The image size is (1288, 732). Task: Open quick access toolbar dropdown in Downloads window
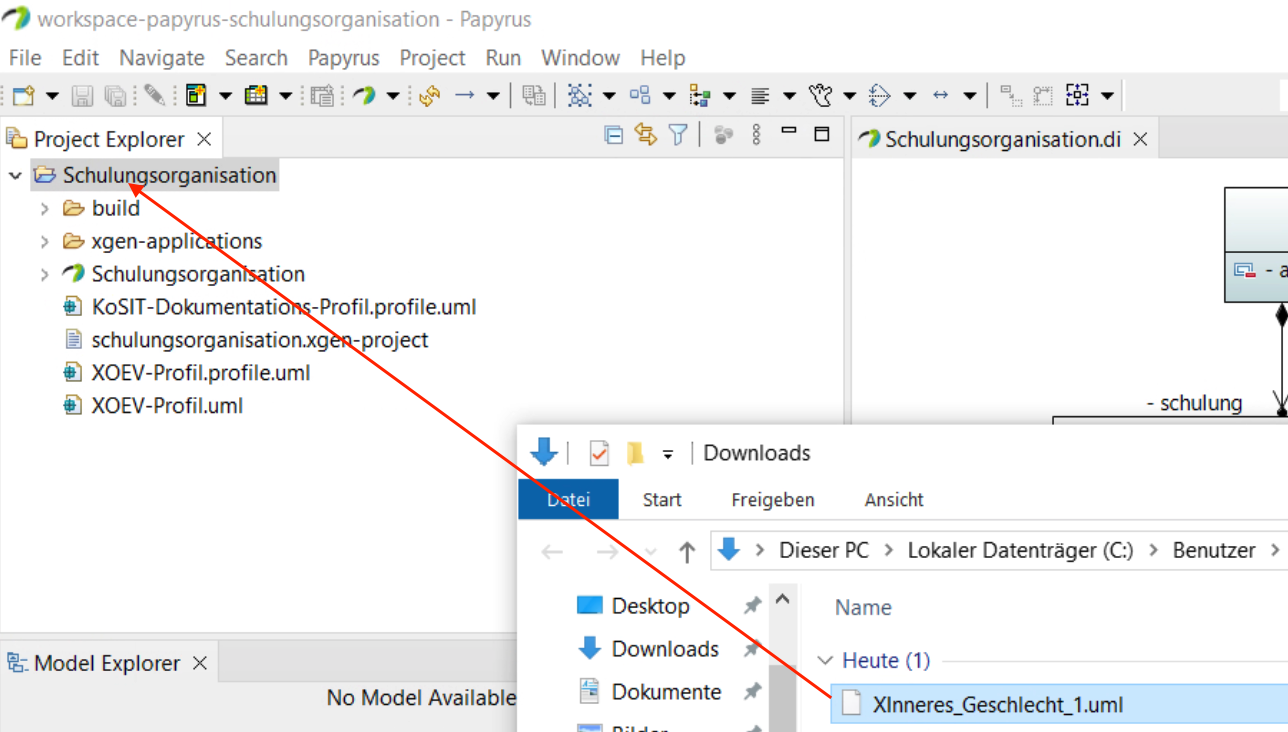coord(668,454)
